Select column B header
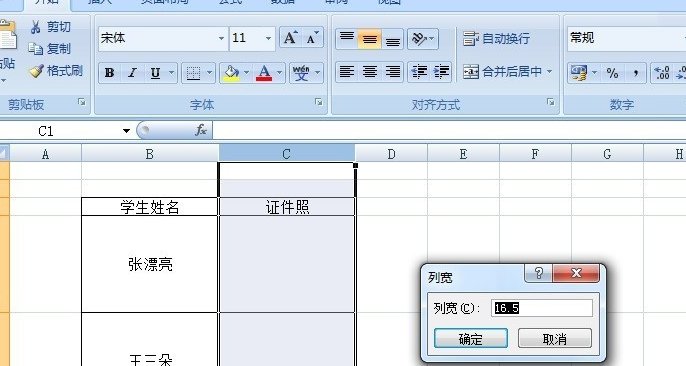 tap(150, 154)
